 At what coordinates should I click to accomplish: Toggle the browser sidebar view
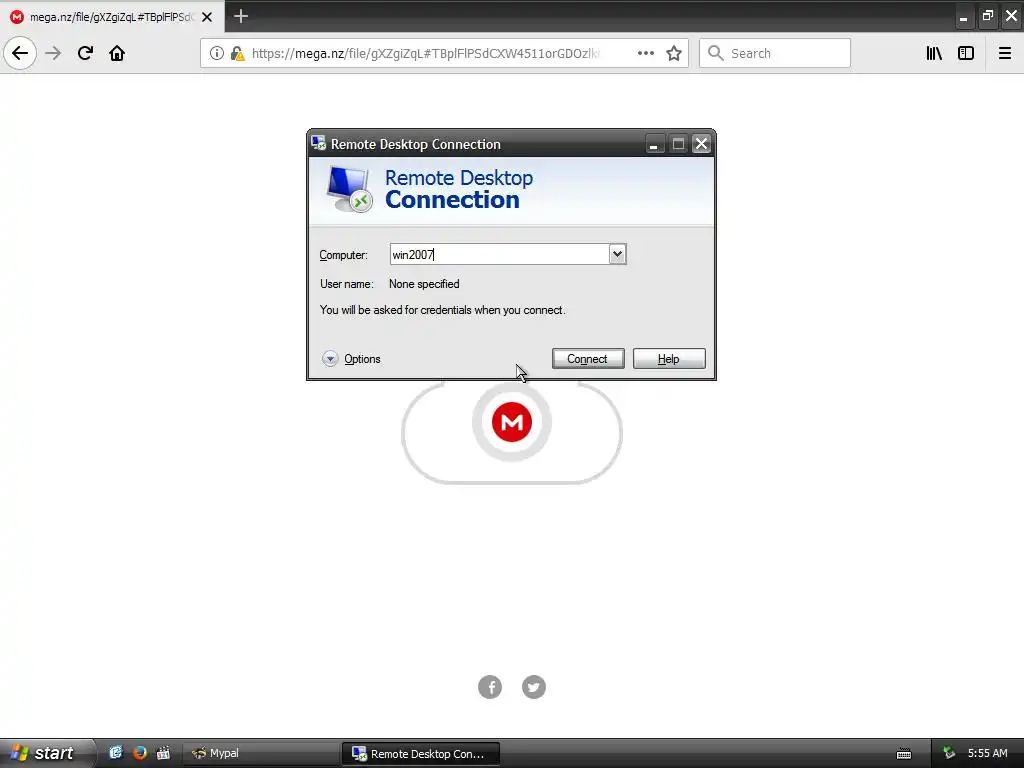(x=966, y=54)
